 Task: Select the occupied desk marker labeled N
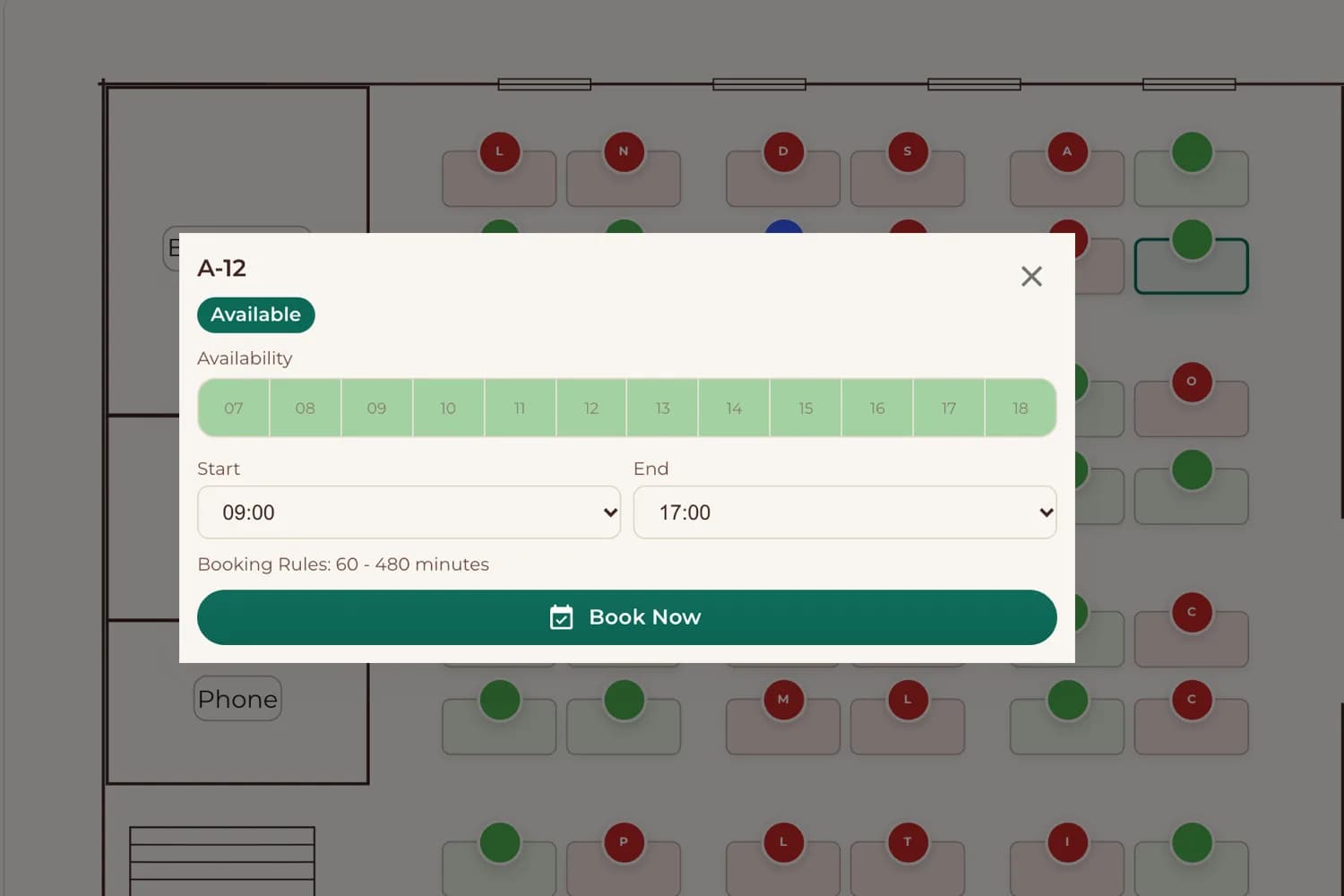tap(624, 151)
